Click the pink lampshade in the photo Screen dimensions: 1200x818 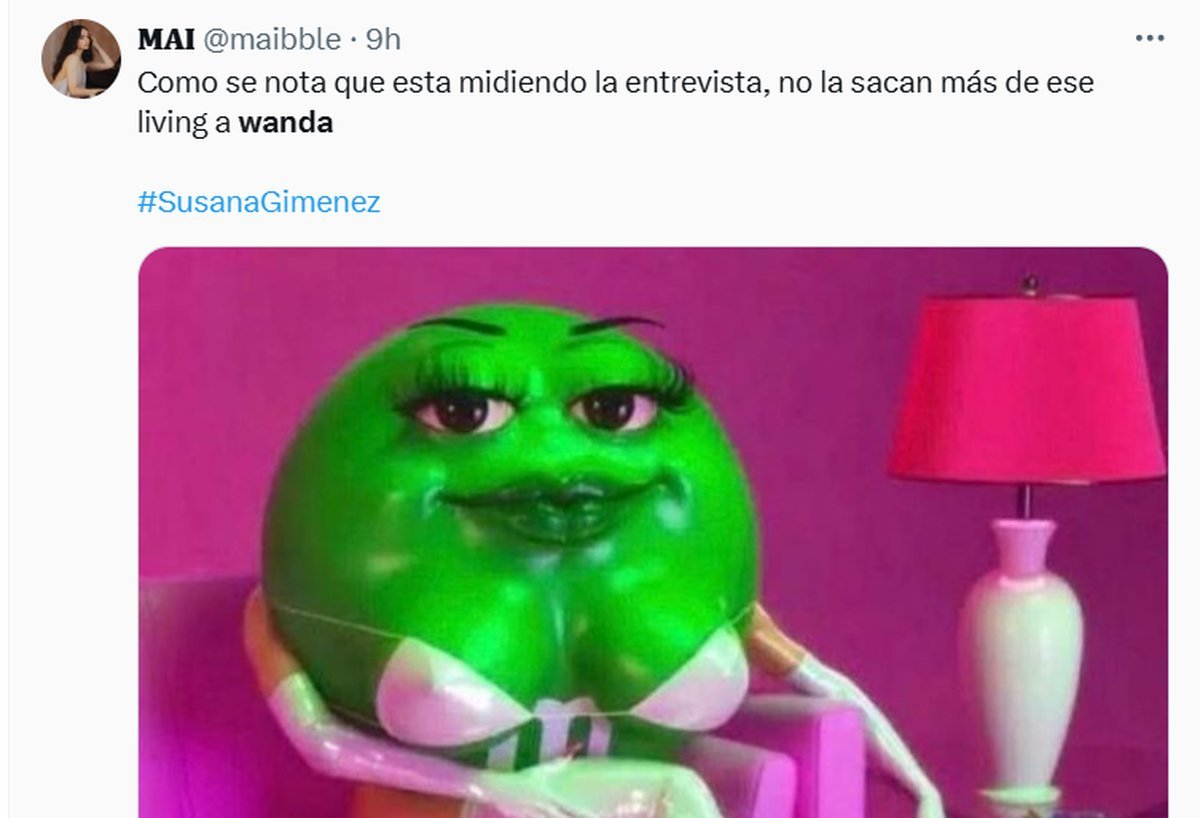pyautogui.click(x=1026, y=385)
